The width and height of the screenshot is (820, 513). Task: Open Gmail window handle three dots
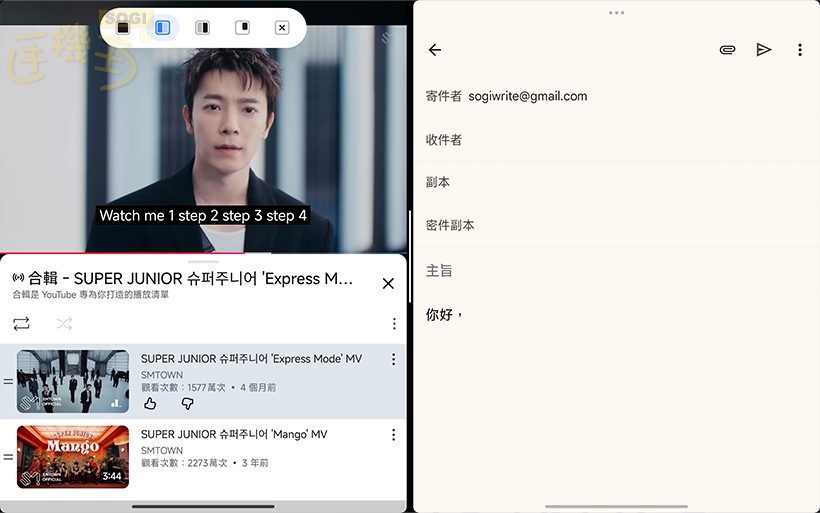point(617,13)
